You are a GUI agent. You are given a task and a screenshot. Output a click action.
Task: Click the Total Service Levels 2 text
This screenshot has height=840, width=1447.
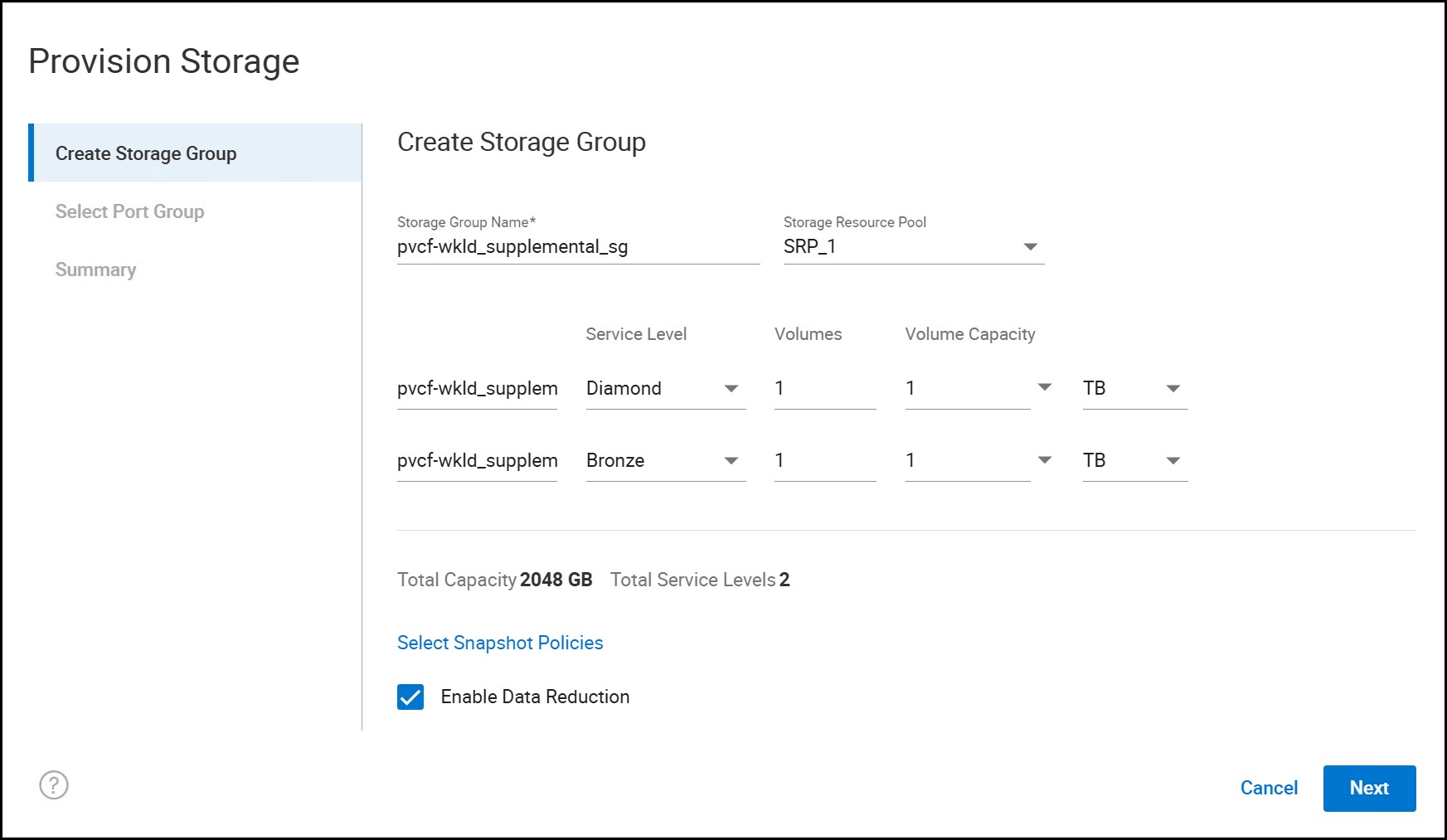700,580
